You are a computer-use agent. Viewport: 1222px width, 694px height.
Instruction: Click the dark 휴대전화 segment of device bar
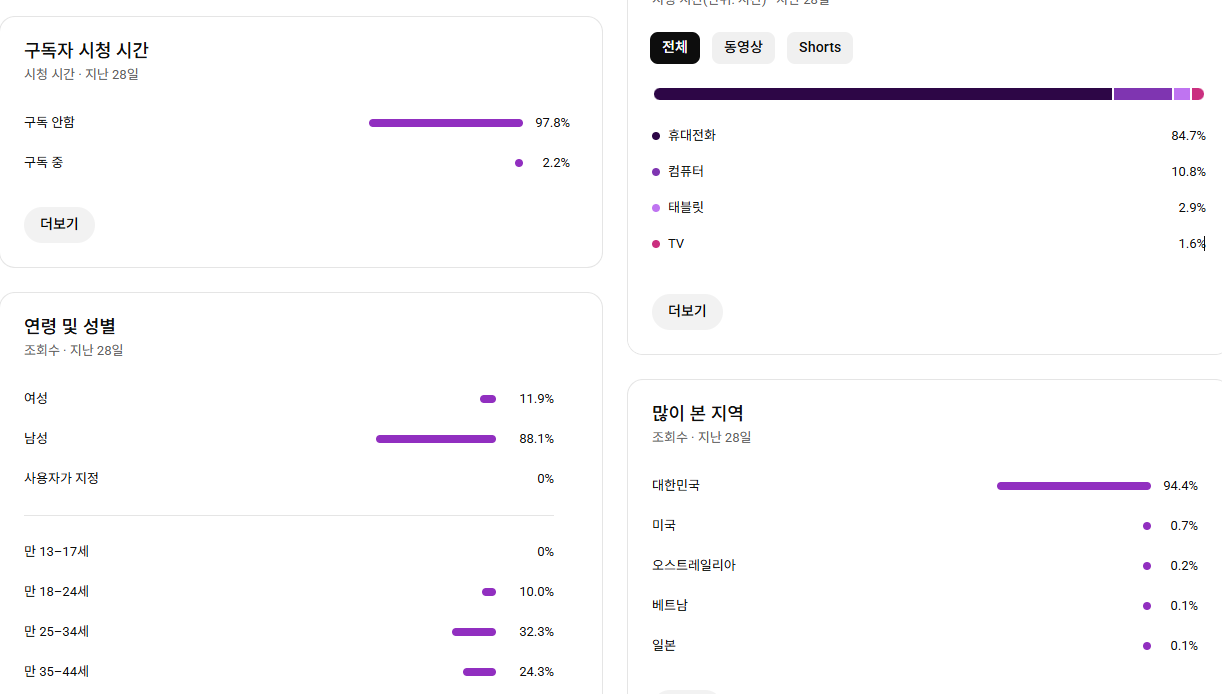click(882, 94)
